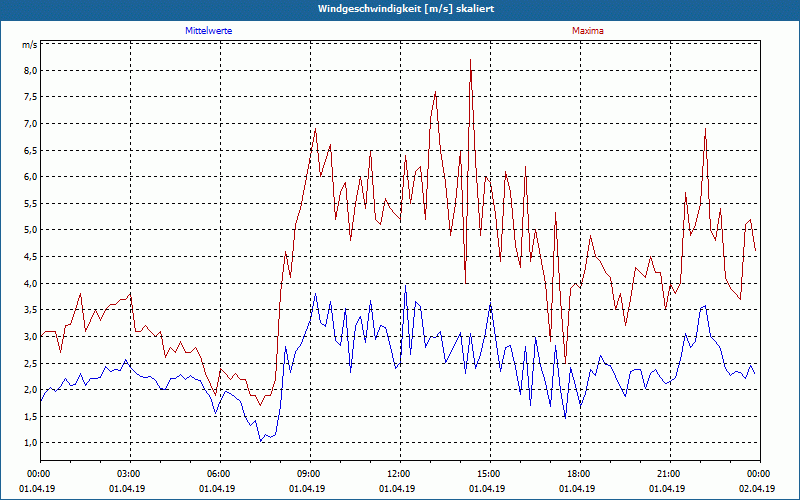Click the "01.04.19" date below 21:00

pos(667,489)
